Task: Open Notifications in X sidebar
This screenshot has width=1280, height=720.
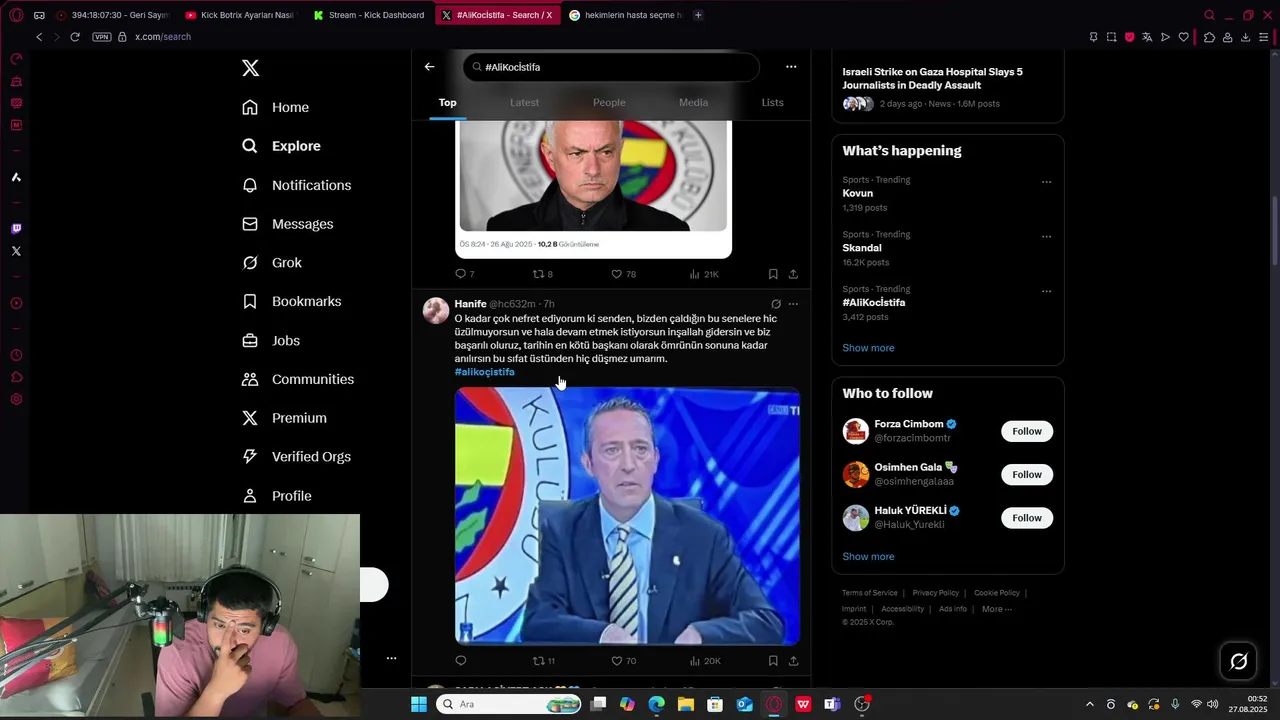Action: coord(297,185)
